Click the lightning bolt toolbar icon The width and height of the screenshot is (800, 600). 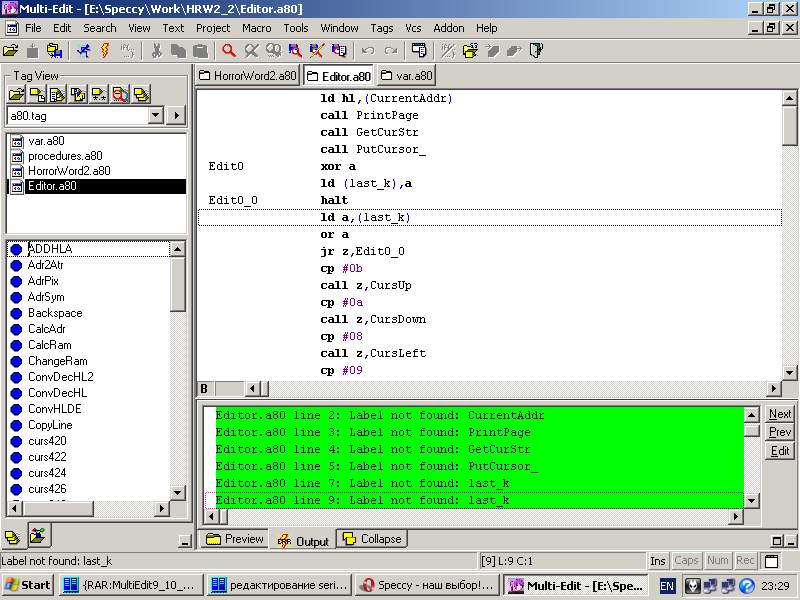point(104,50)
